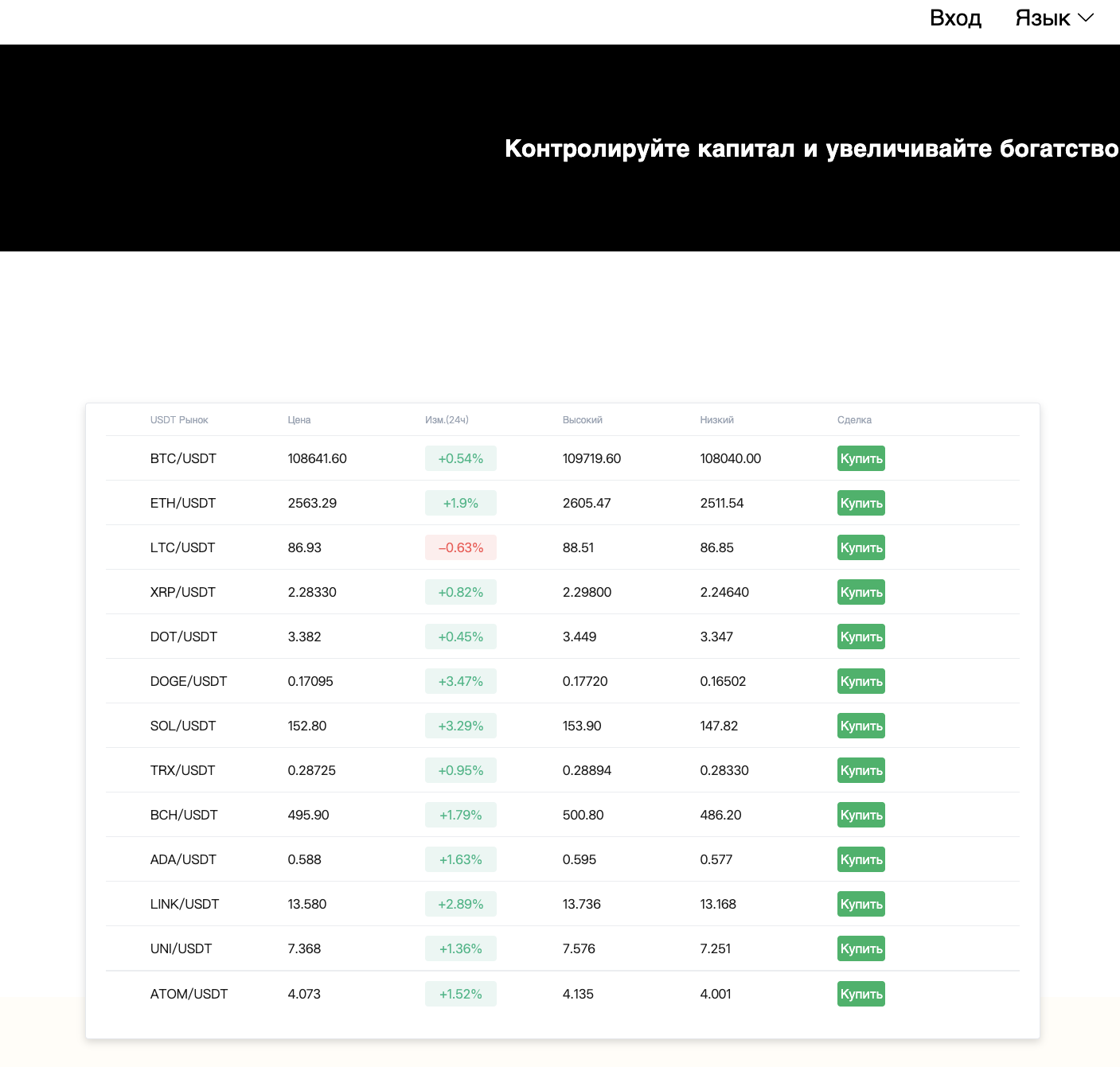
Task: Click the Цена column header
Action: point(299,420)
